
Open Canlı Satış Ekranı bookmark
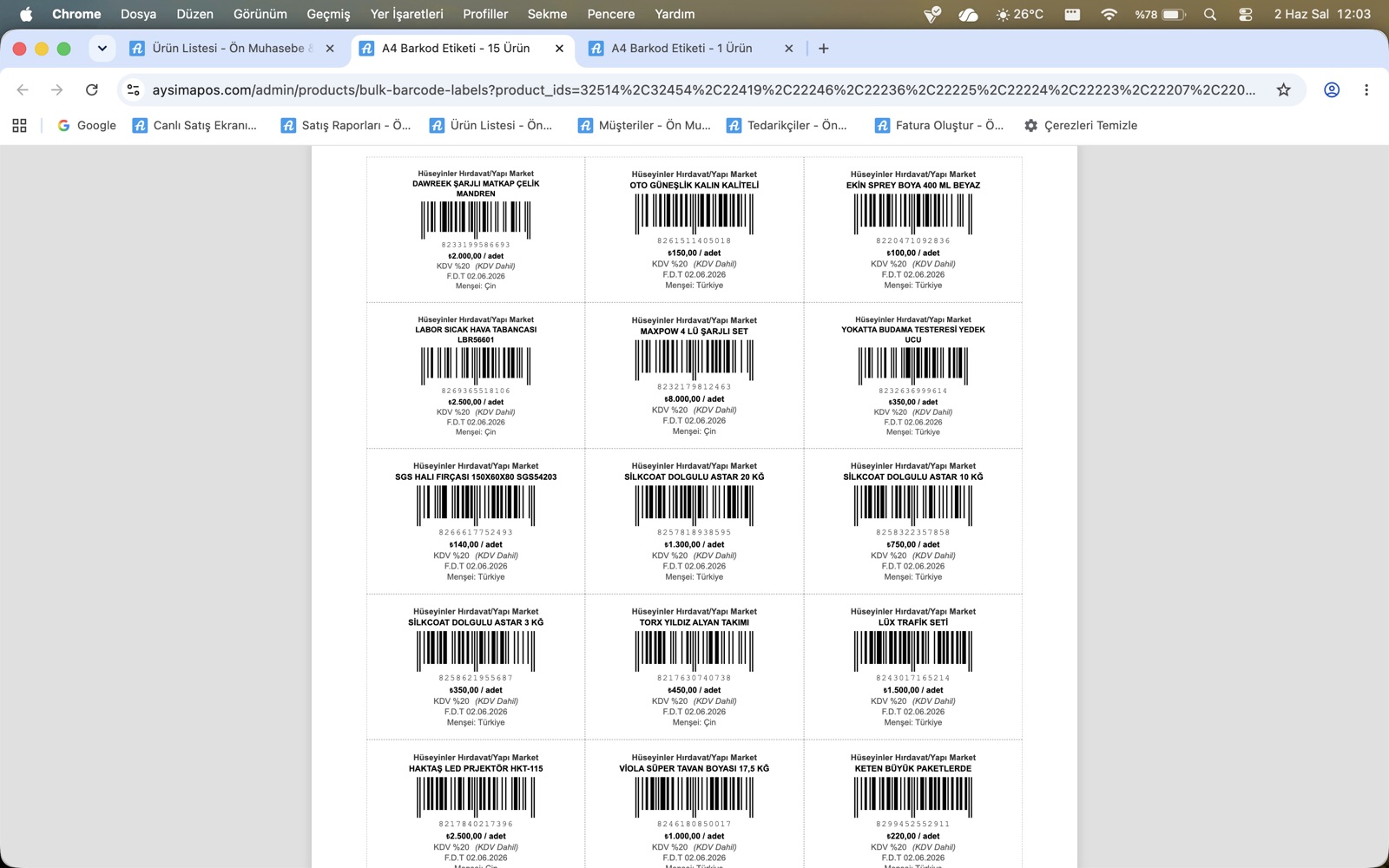tap(194, 125)
